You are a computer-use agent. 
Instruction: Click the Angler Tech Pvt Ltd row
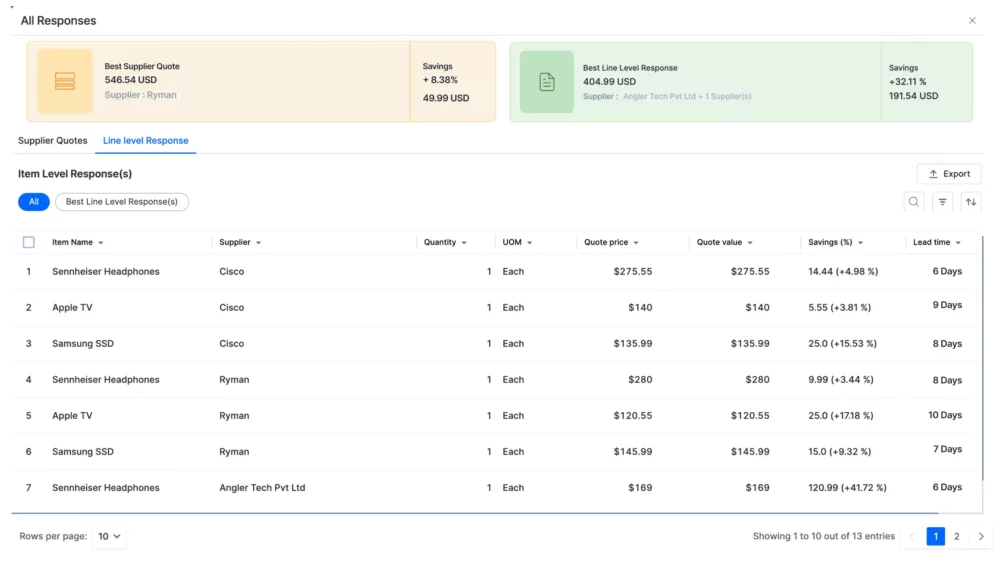[x=262, y=488]
